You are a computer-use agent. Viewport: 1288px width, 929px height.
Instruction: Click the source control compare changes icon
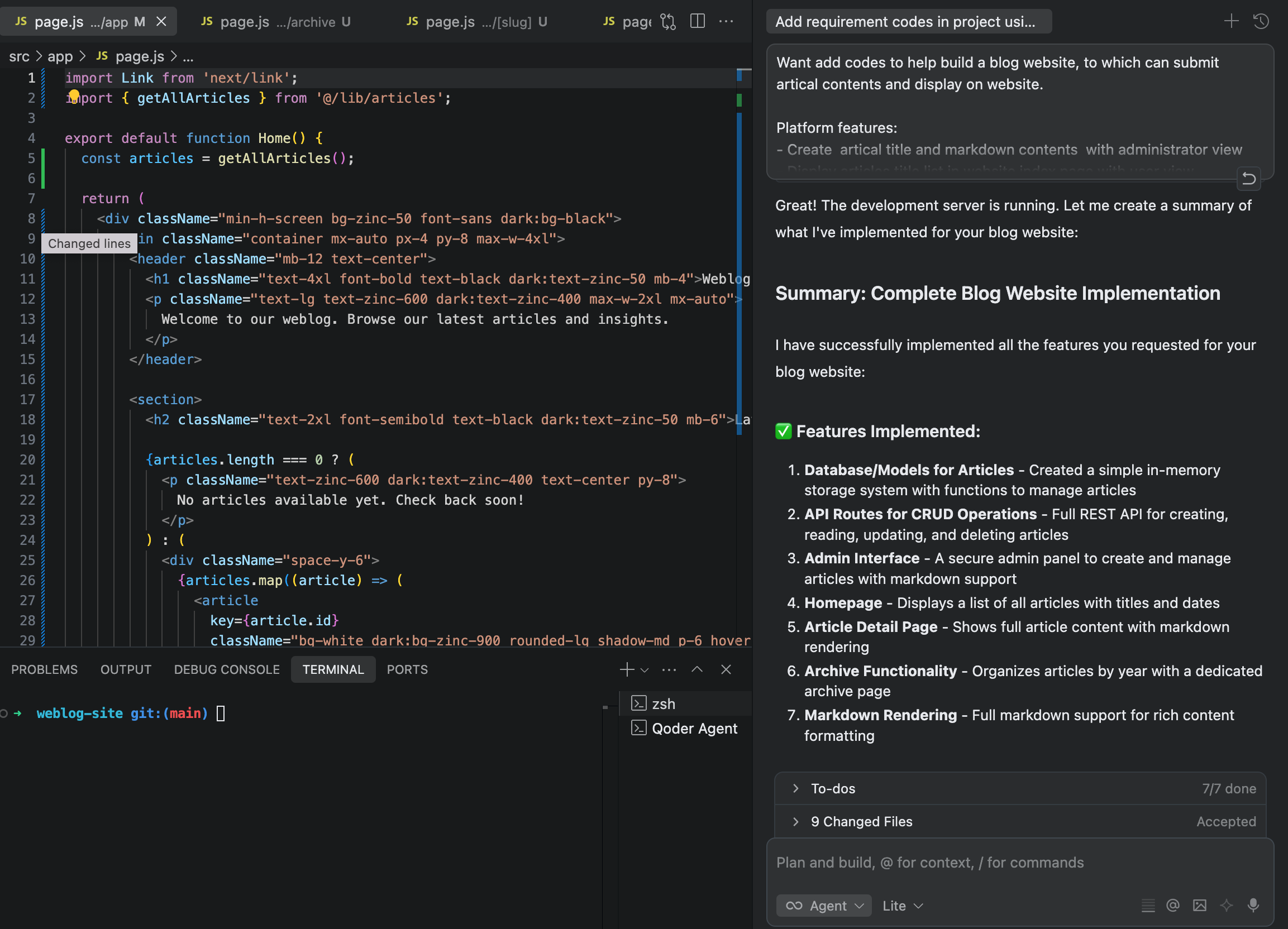(x=669, y=22)
